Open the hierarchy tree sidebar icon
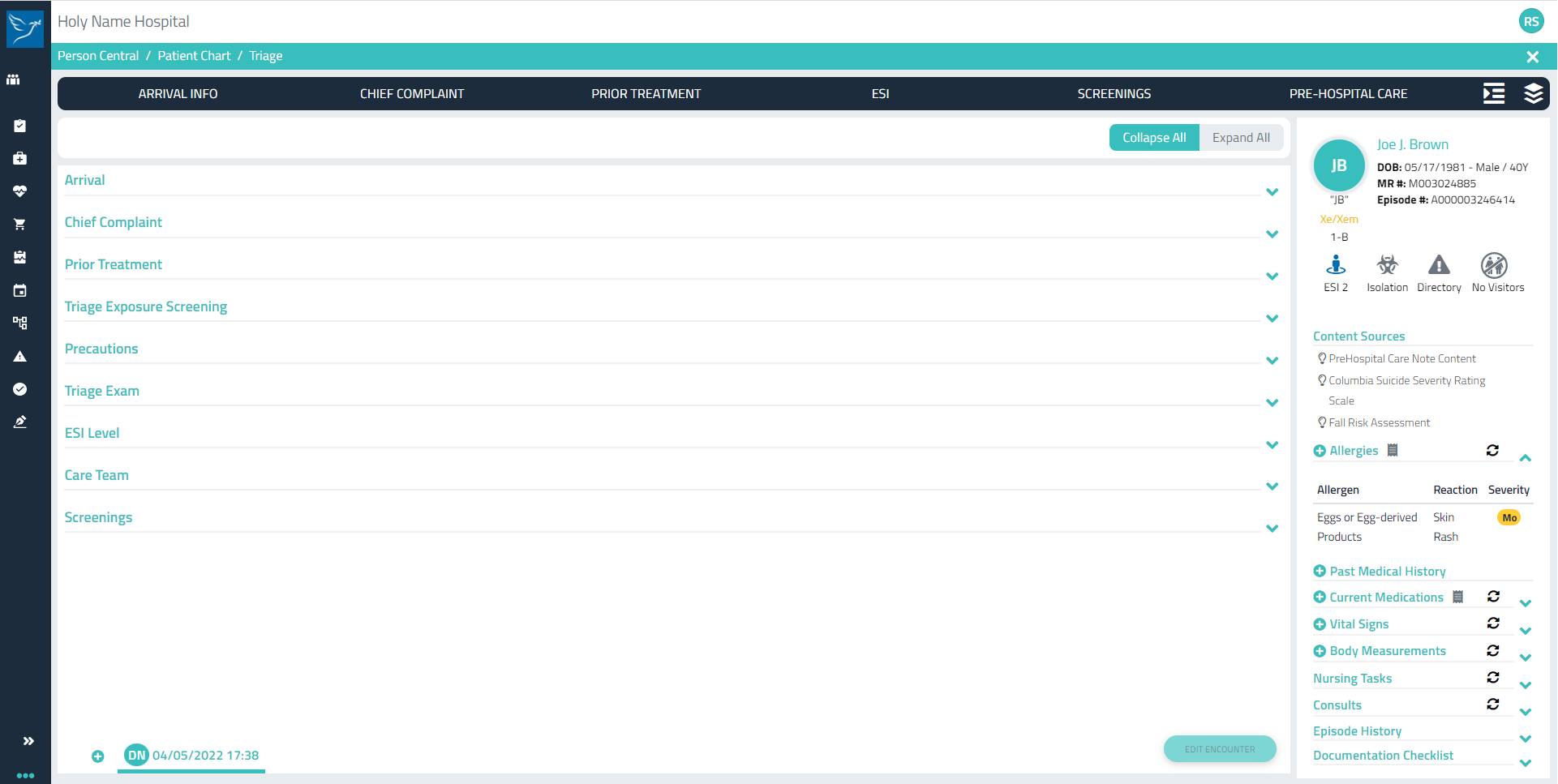Image resolution: width=1558 pixels, height=784 pixels. tap(19, 323)
